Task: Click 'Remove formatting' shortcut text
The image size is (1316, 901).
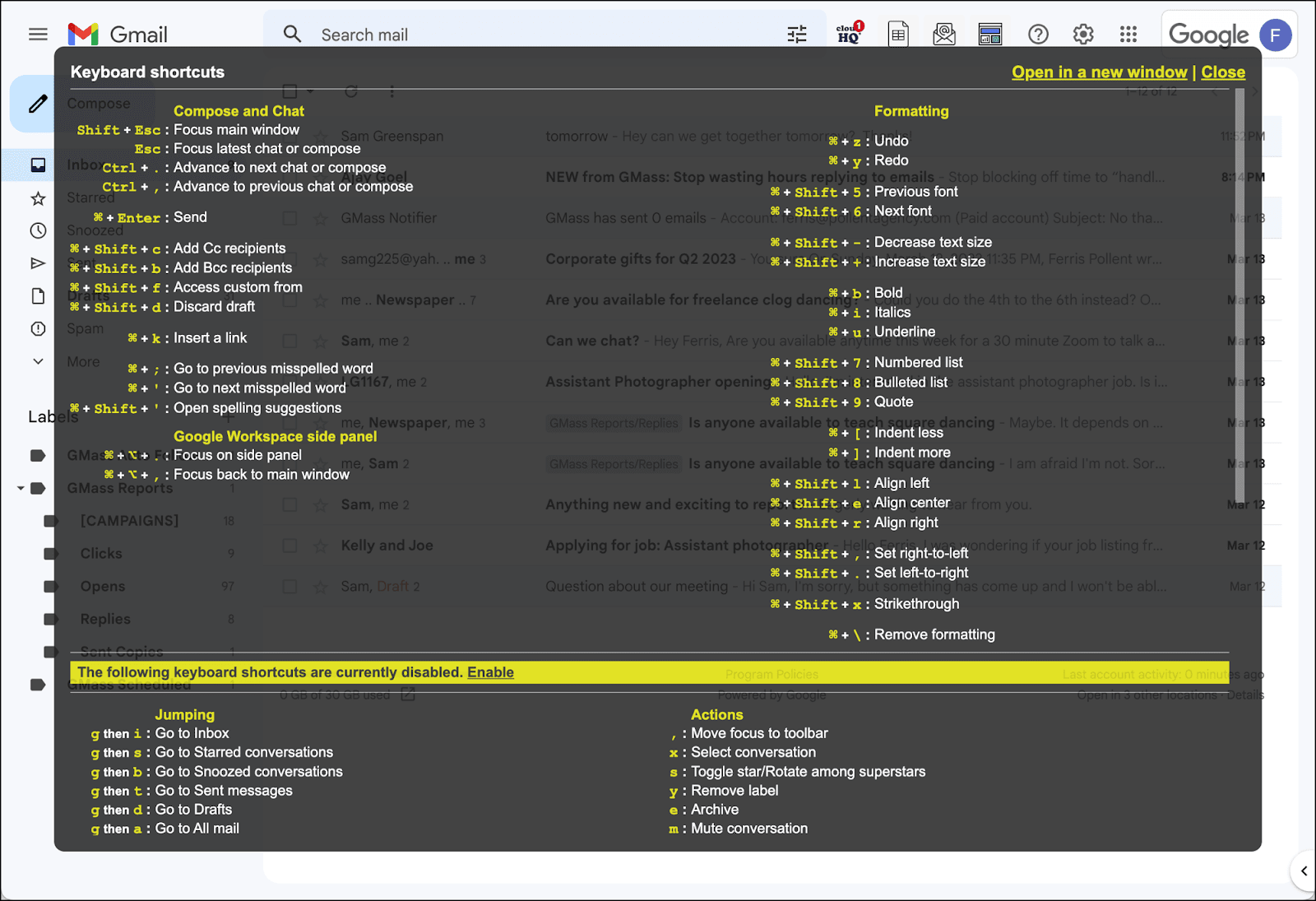Action: coord(934,634)
